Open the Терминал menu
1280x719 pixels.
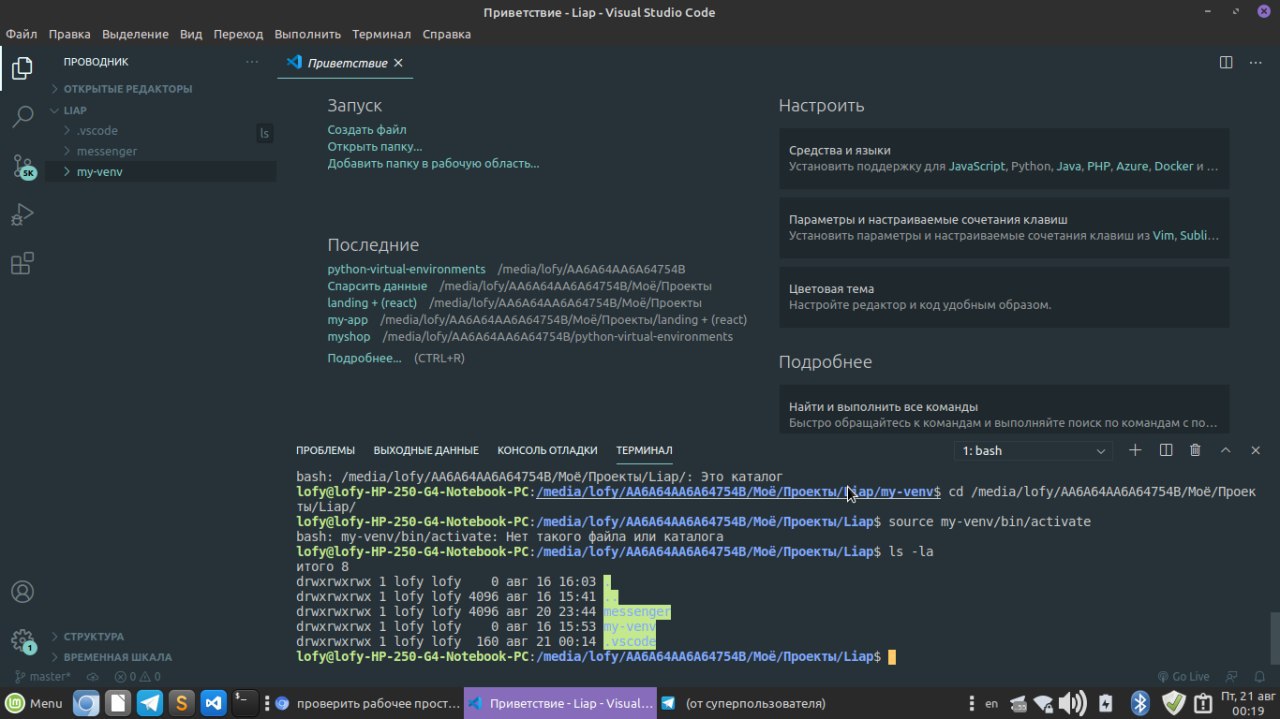click(x=381, y=34)
